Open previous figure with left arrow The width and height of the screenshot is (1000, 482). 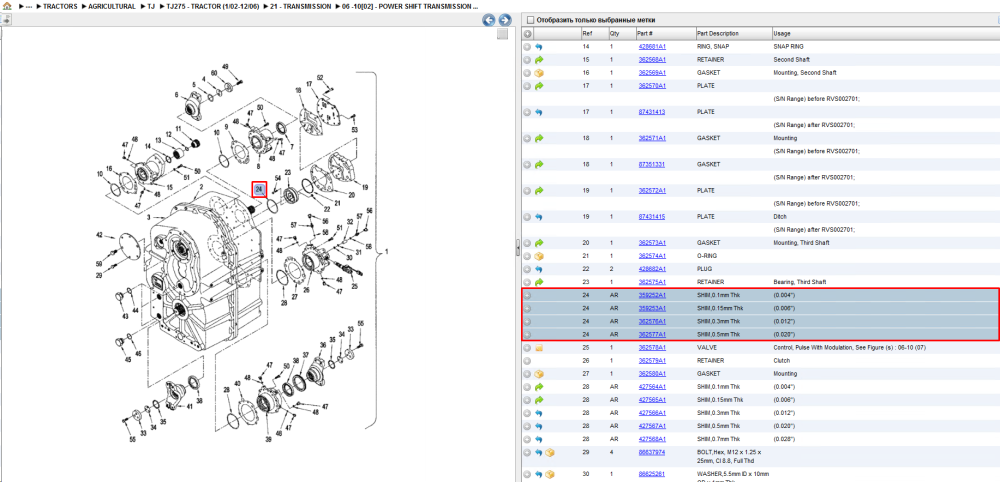coord(489,20)
